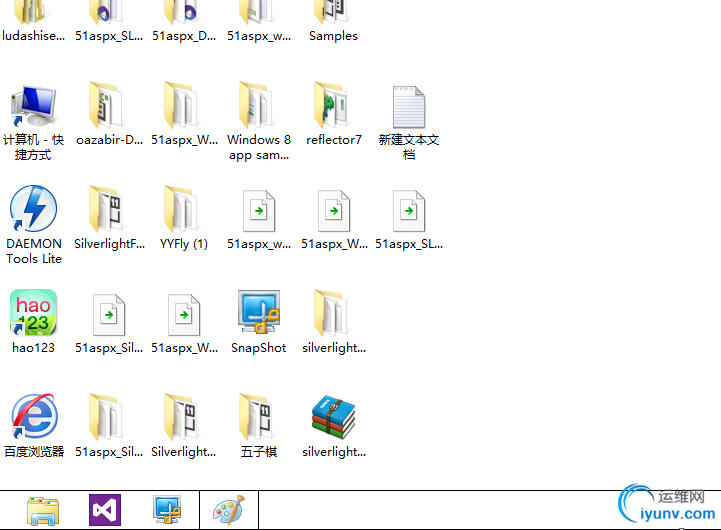Open File Explorer from the taskbar

(43, 511)
